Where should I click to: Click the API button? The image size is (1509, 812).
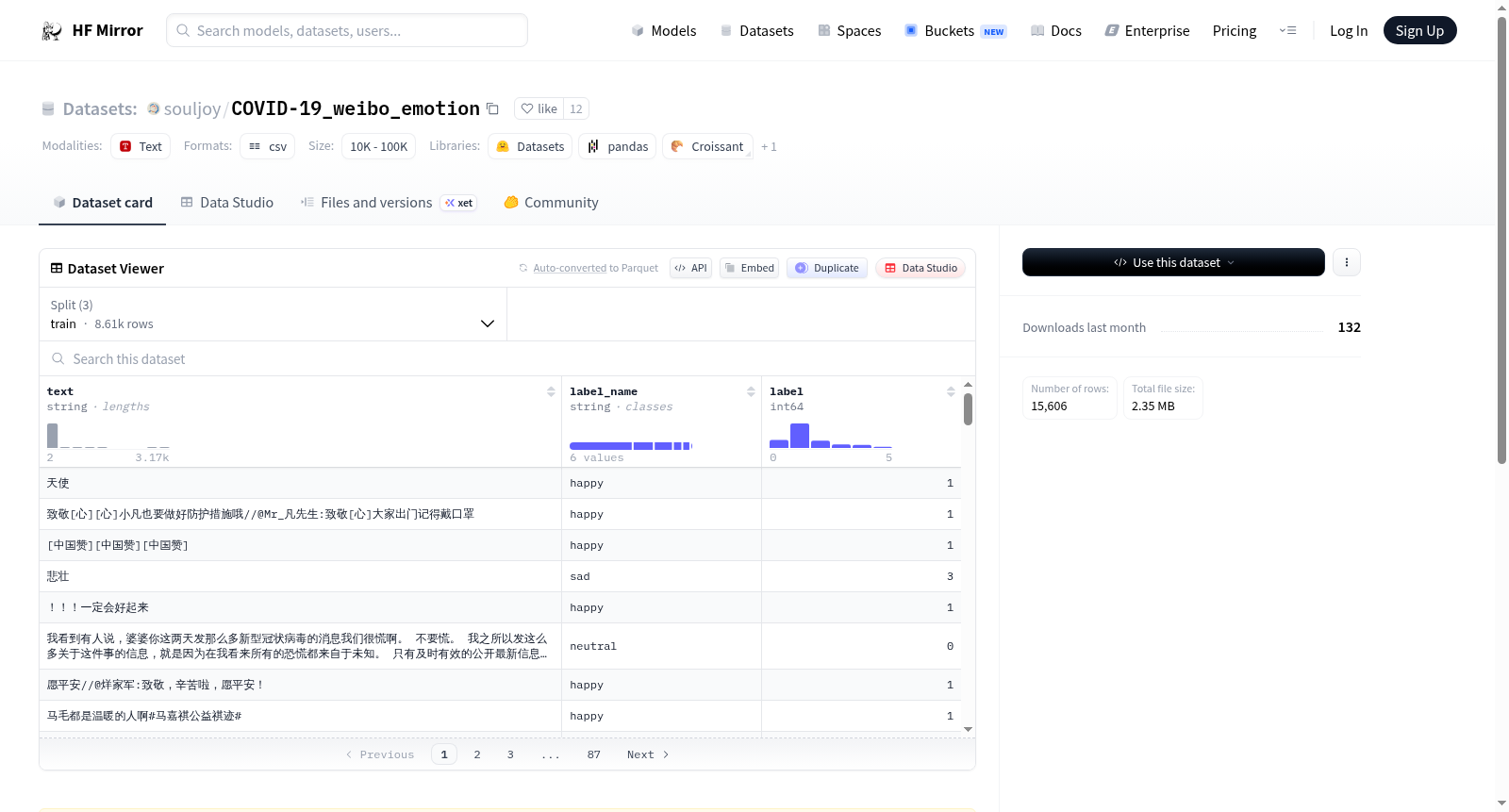[x=690, y=268]
